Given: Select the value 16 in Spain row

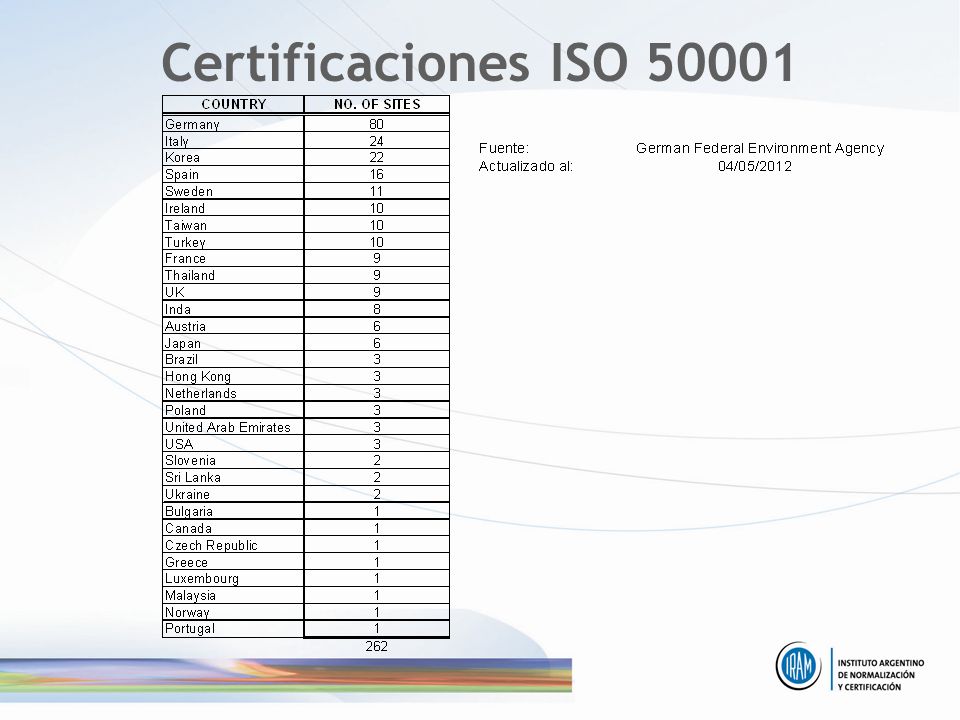Looking at the screenshot, I should (377, 174).
